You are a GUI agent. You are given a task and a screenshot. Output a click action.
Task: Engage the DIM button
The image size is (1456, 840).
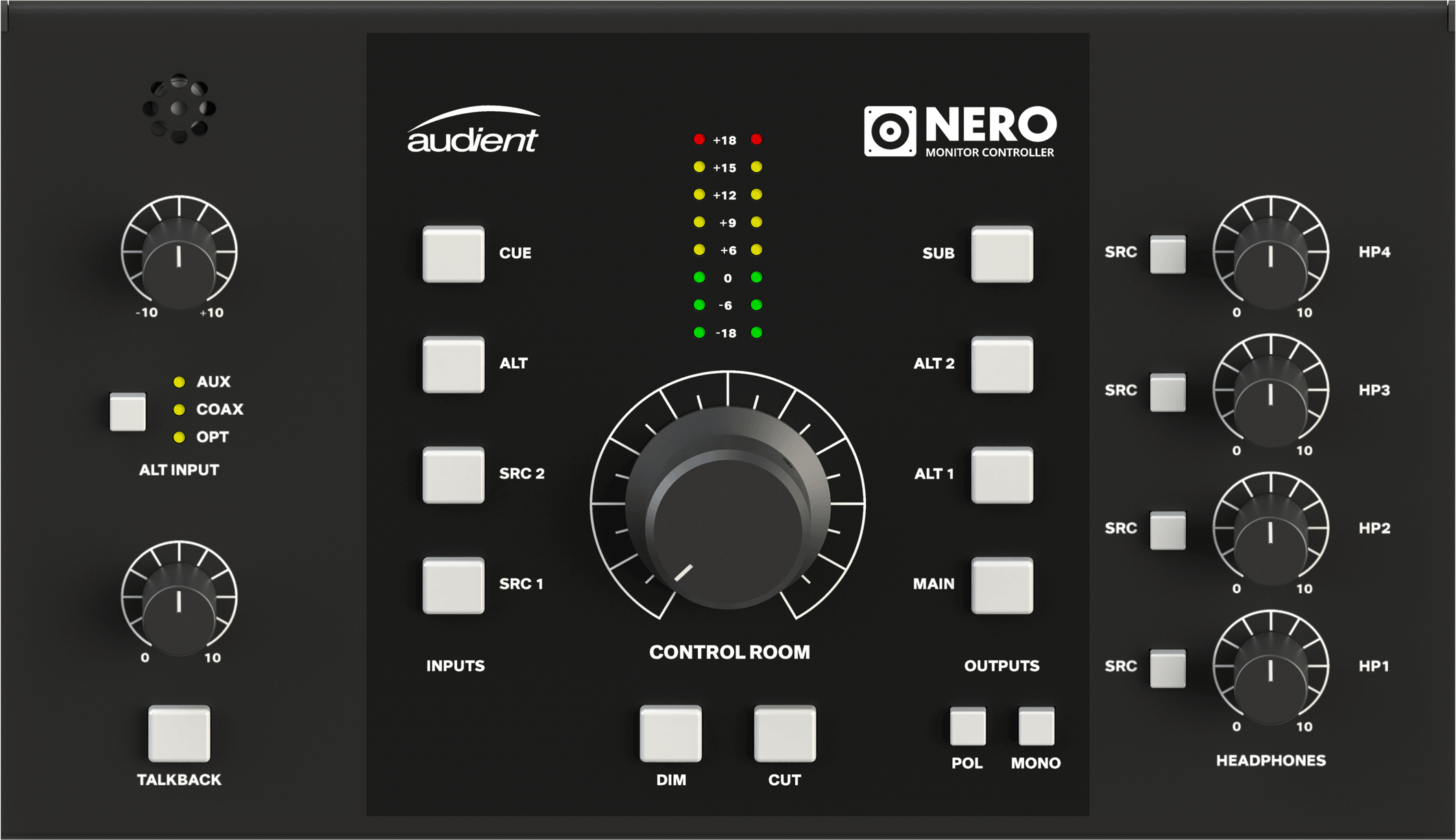pyautogui.click(x=670, y=733)
